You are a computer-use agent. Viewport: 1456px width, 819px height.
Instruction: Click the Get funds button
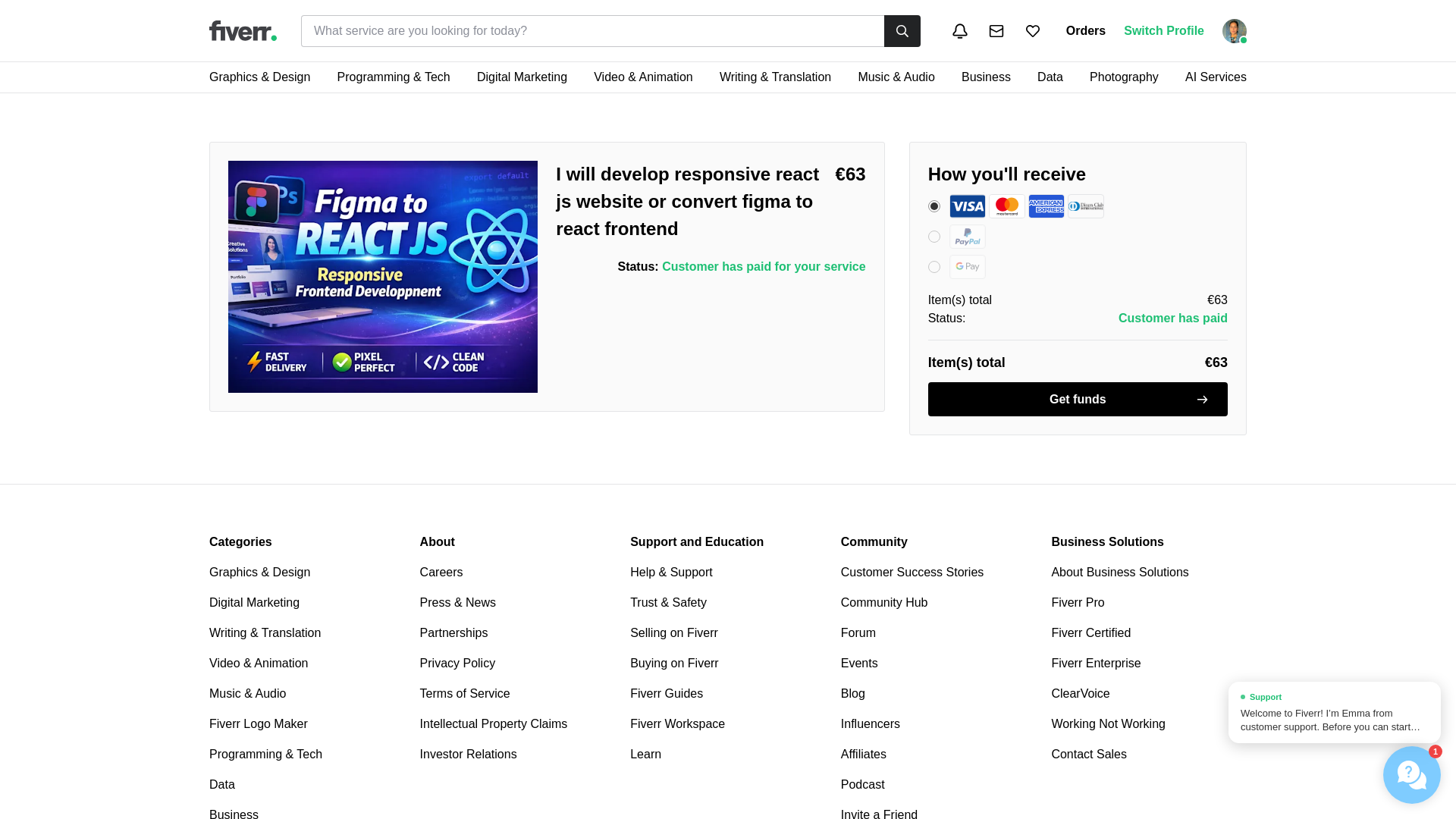(1077, 399)
